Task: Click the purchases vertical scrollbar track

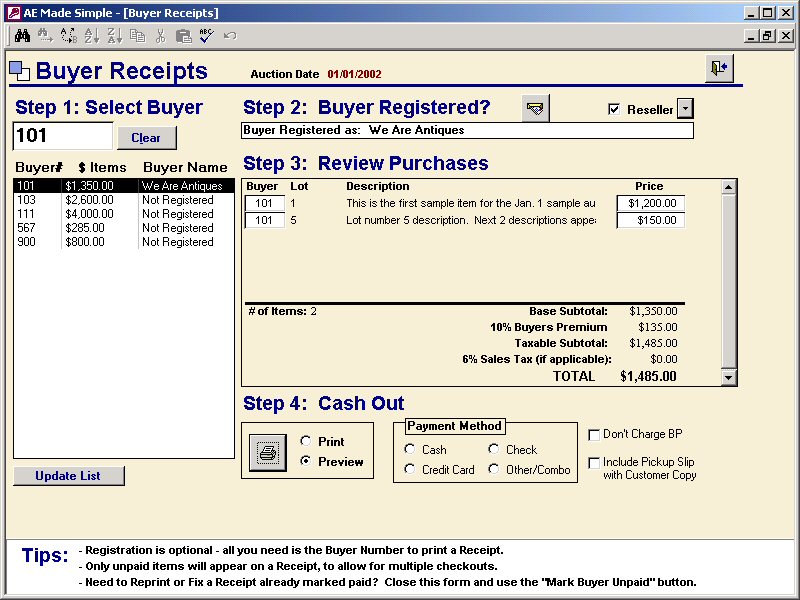Action: coord(729,282)
